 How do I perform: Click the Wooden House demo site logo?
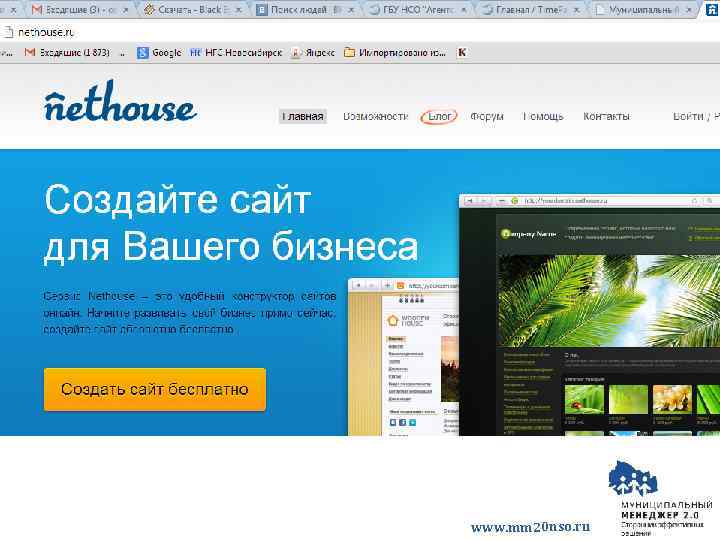pyautogui.click(x=409, y=320)
